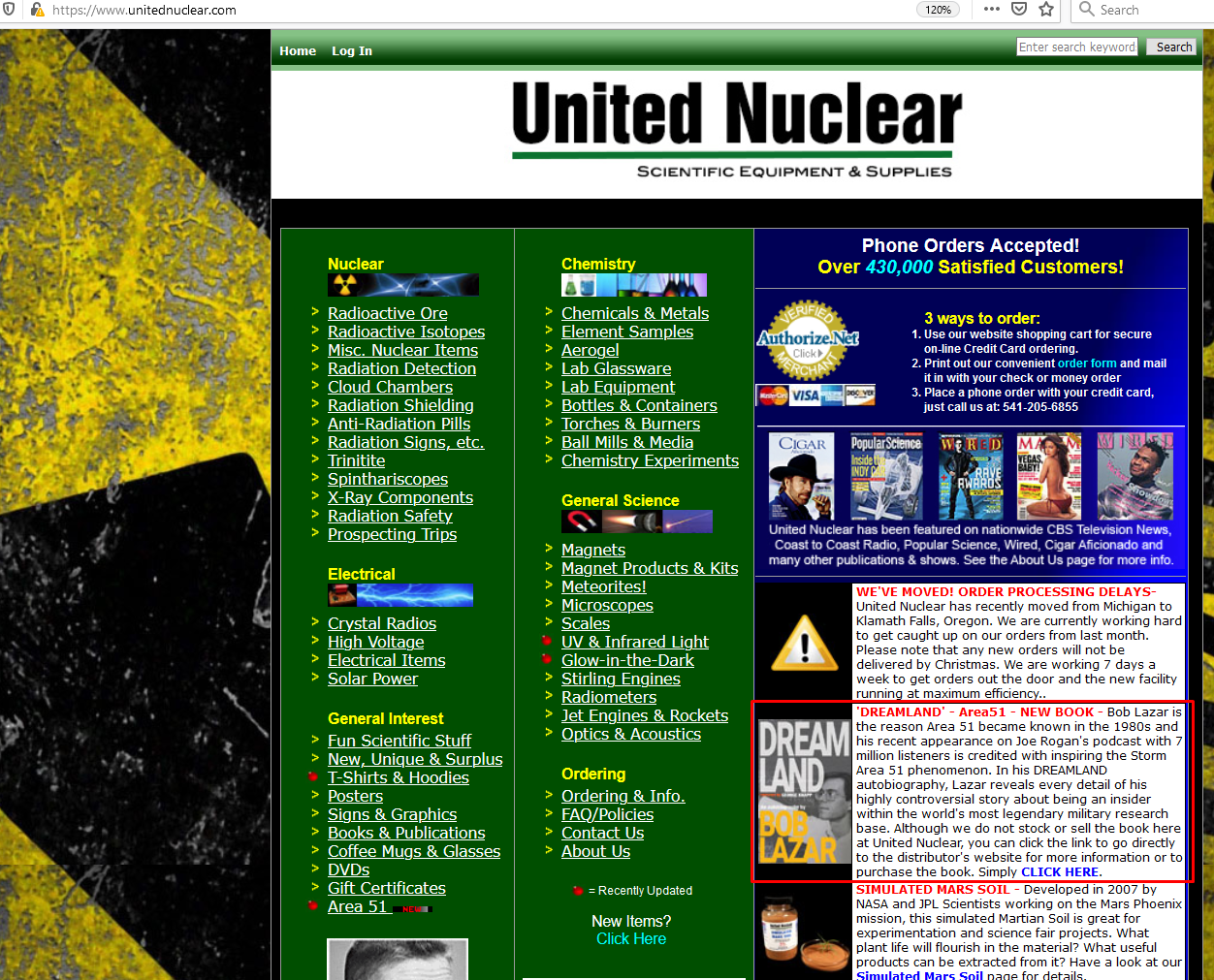Open the Prospecting Trips link

[x=393, y=534]
